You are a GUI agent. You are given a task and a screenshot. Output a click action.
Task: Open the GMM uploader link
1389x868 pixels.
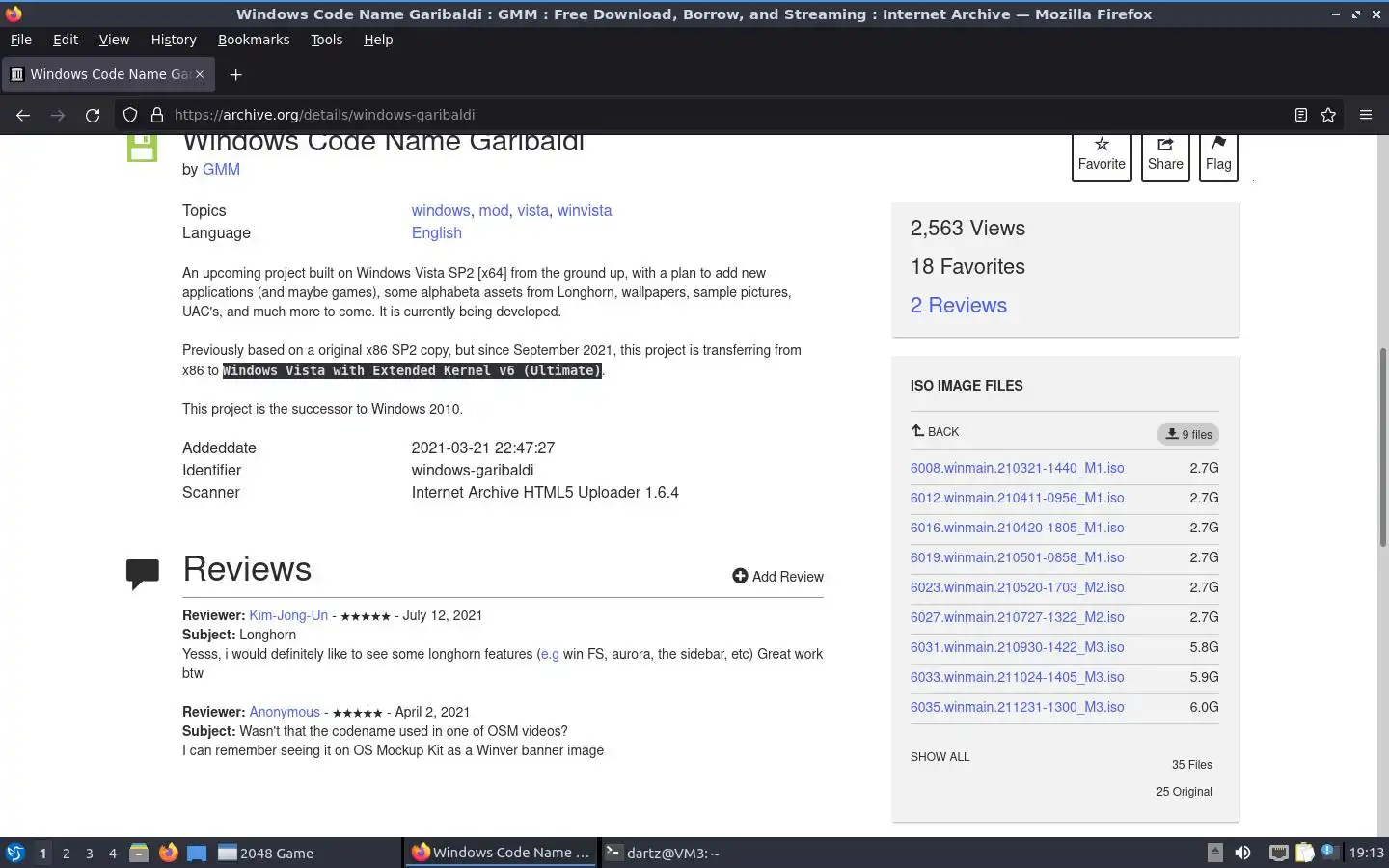click(221, 169)
